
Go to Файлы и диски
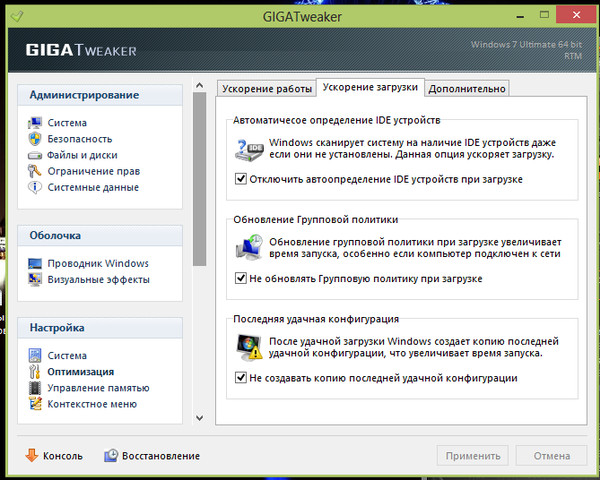(x=82, y=155)
